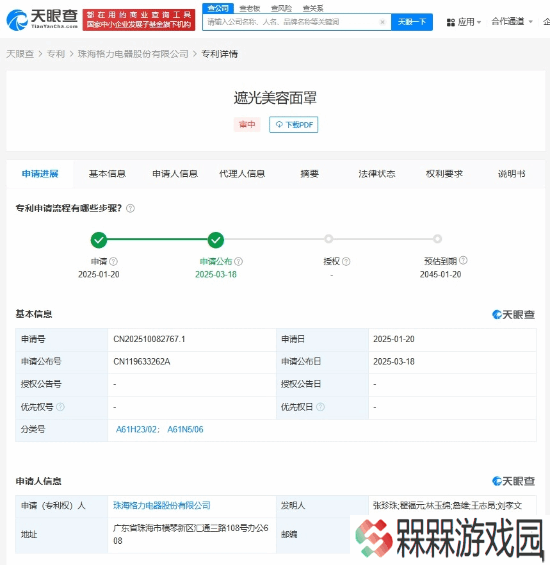Go to 专利 breadcrumb link
The width and height of the screenshot is (550, 565).
(56, 54)
